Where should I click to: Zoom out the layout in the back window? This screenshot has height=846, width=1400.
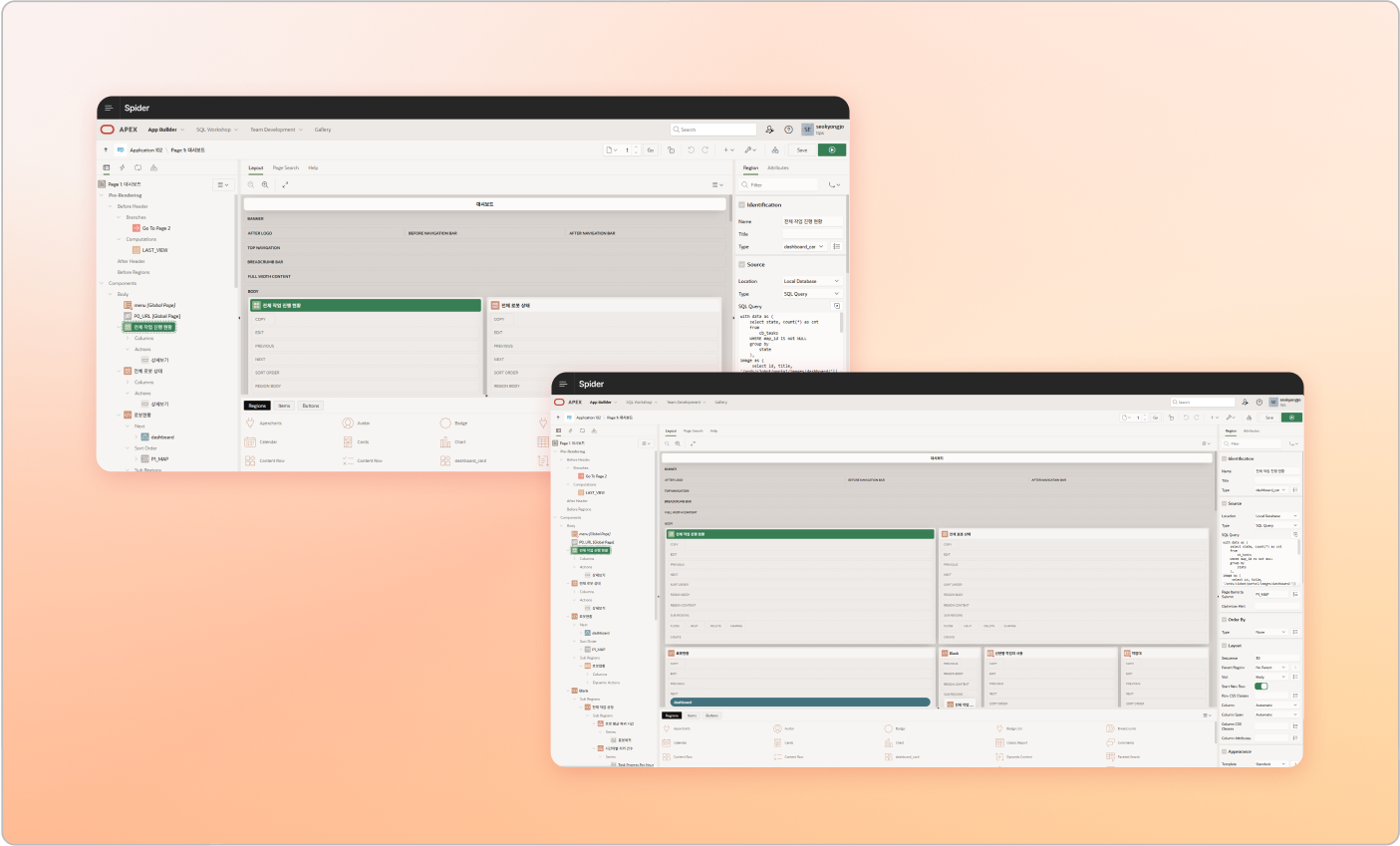tap(251, 184)
